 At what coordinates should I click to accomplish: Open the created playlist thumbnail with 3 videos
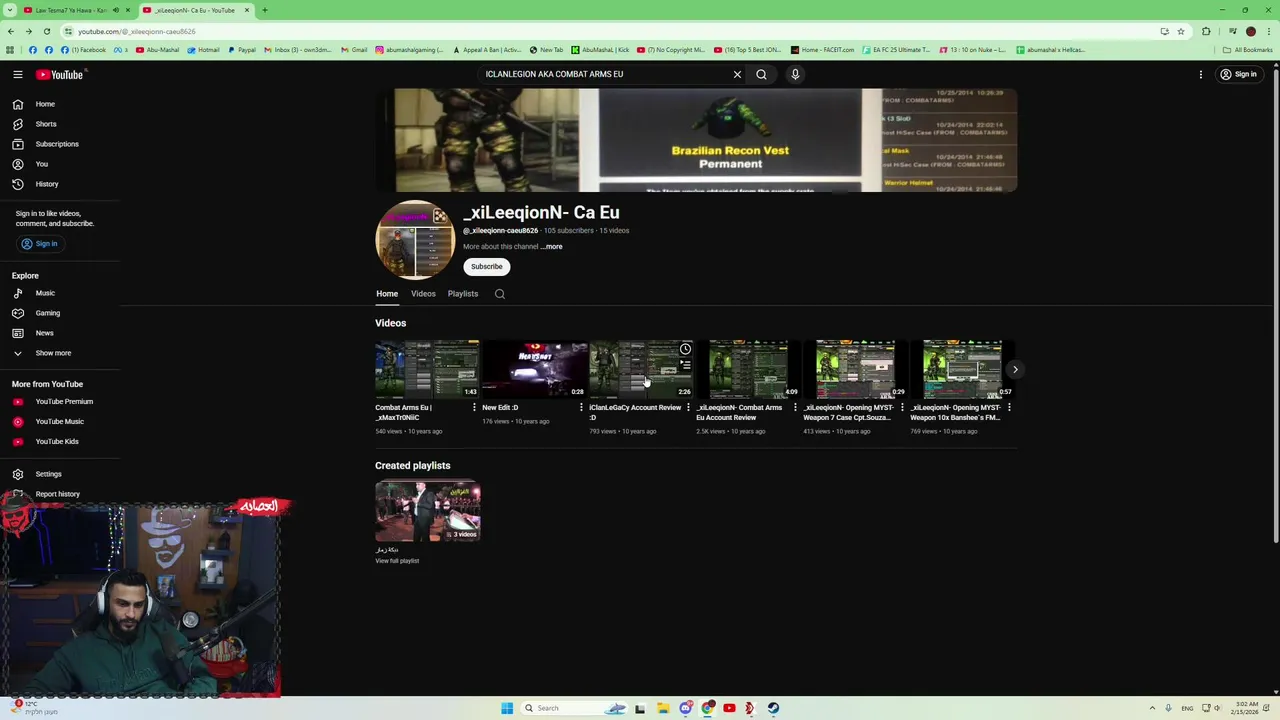(x=428, y=511)
